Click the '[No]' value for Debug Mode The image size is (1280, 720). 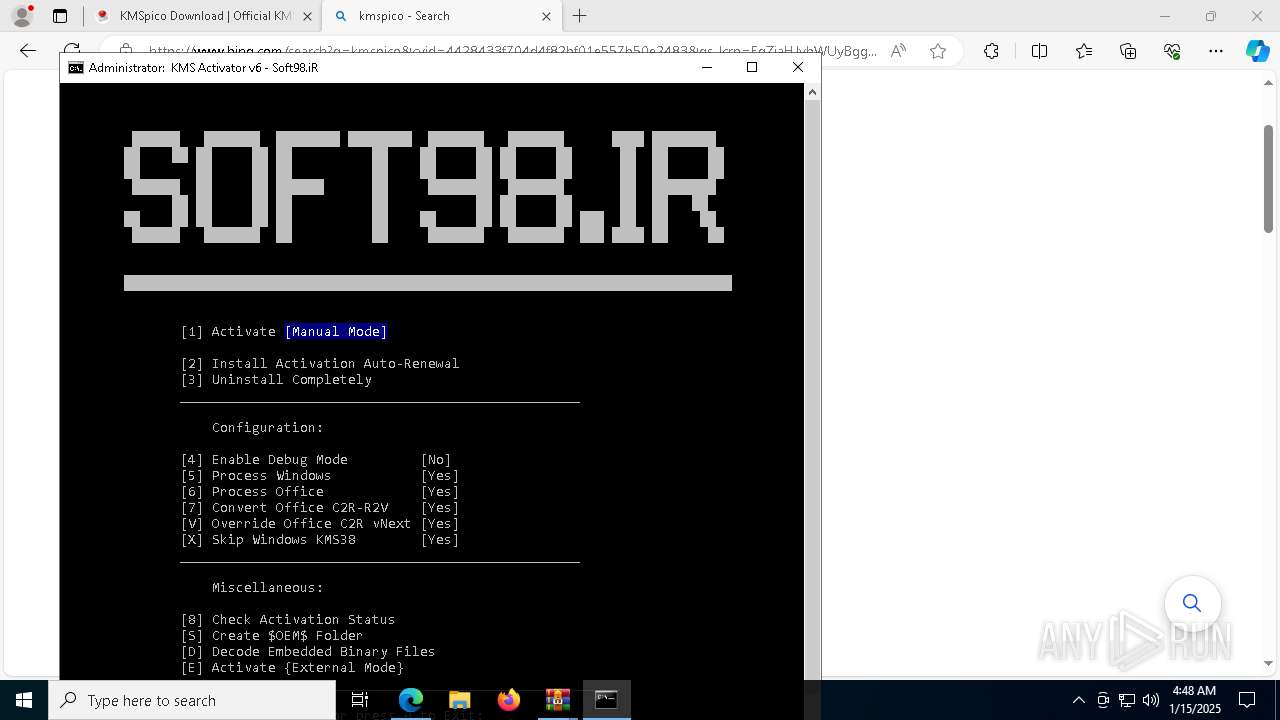coord(436,460)
